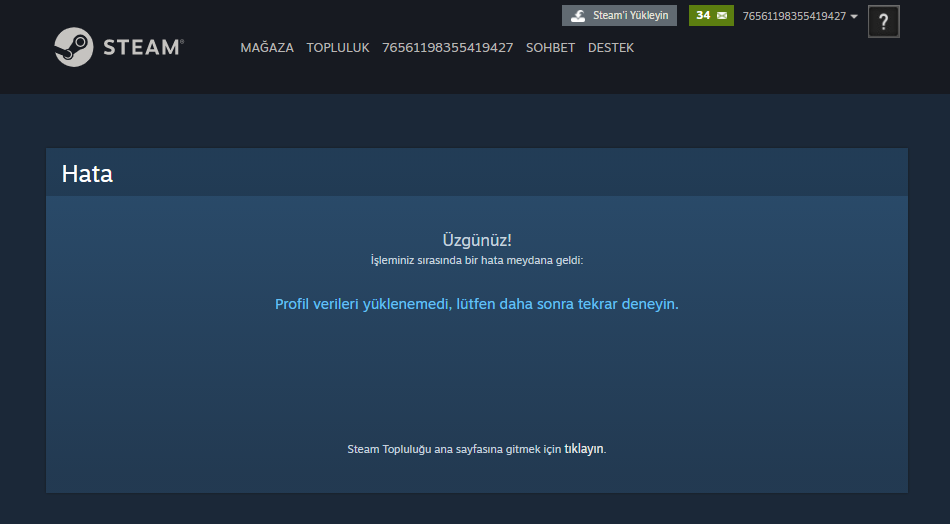Image resolution: width=950 pixels, height=524 pixels.
Task: Open the MAĞAZA store menu
Action: pyautogui.click(x=267, y=48)
